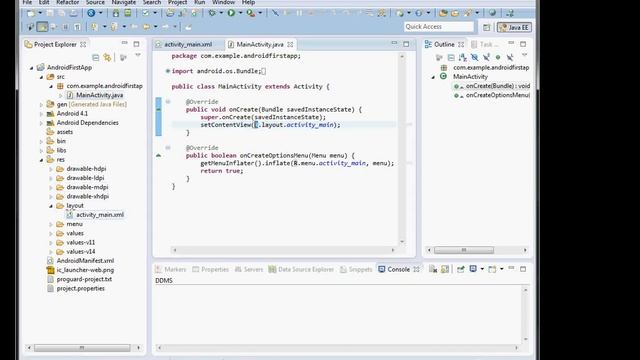Click Hide Fields icon in Outline toolbar
640x360 pixels.
(x=474, y=58)
